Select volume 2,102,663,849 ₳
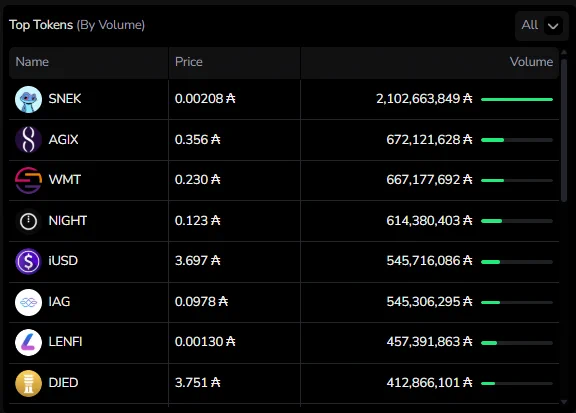The height and width of the screenshot is (413, 576). point(424,98)
